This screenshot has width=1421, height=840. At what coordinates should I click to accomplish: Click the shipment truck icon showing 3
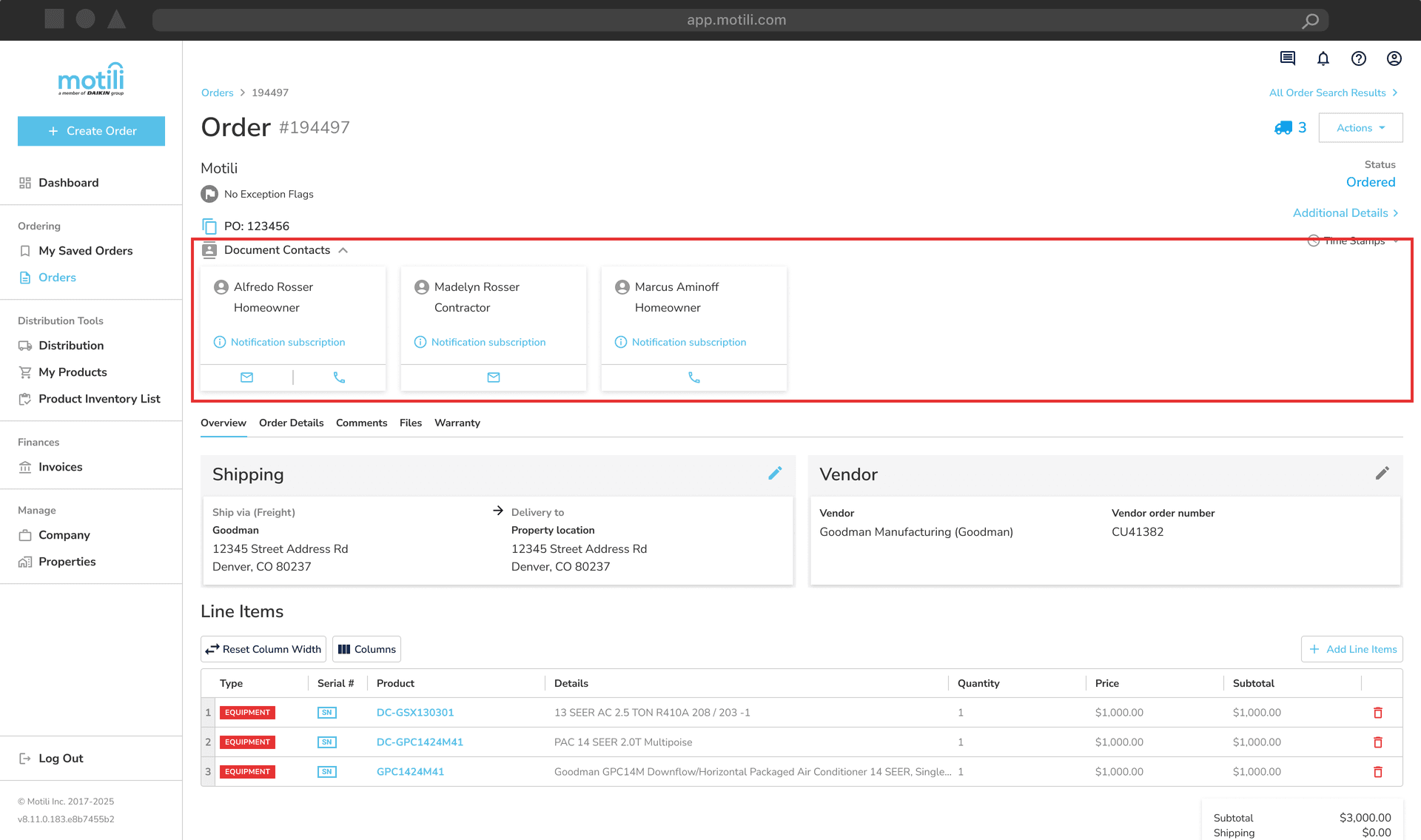pos(1283,127)
